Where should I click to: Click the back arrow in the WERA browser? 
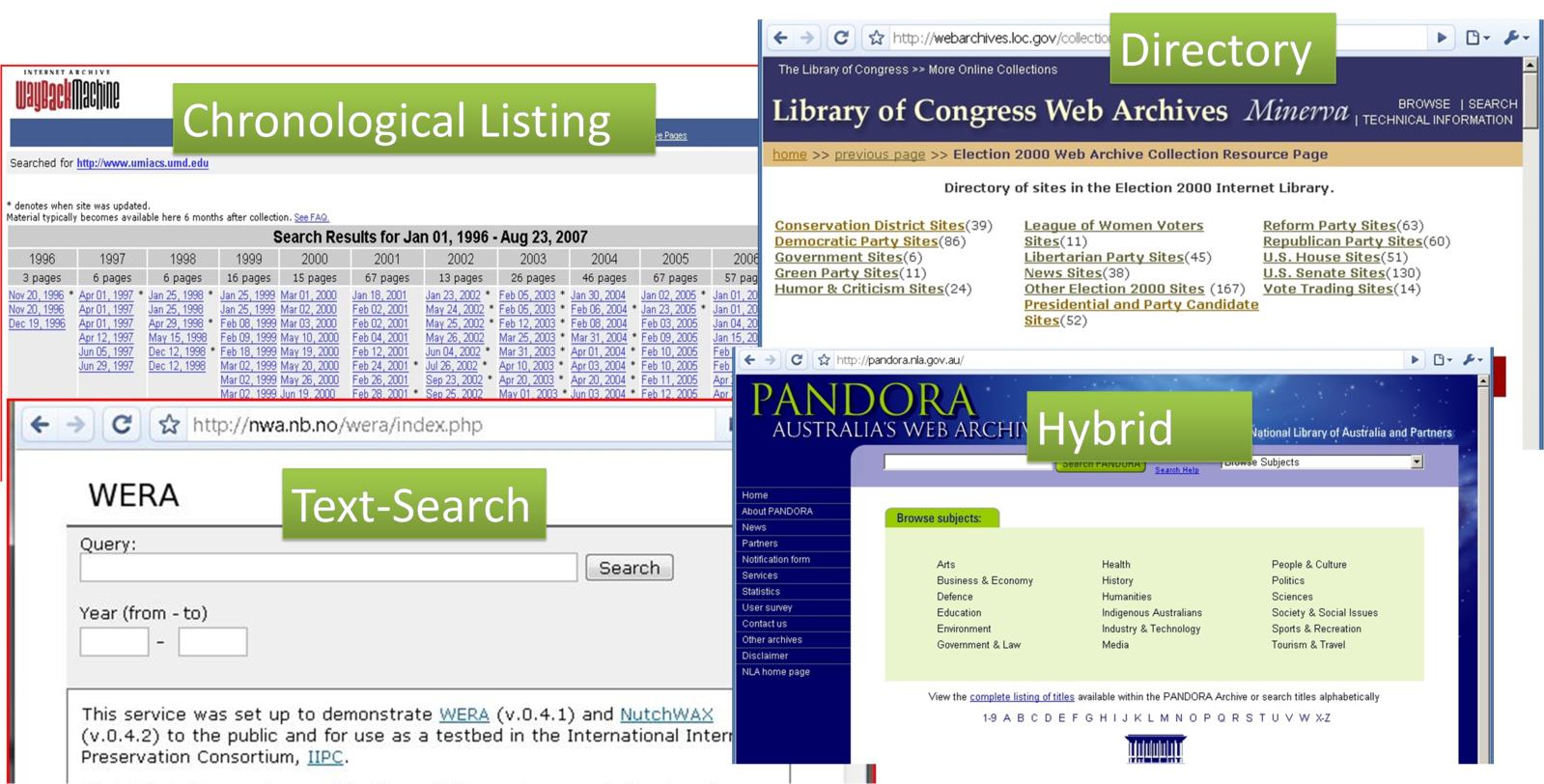click(40, 425)
